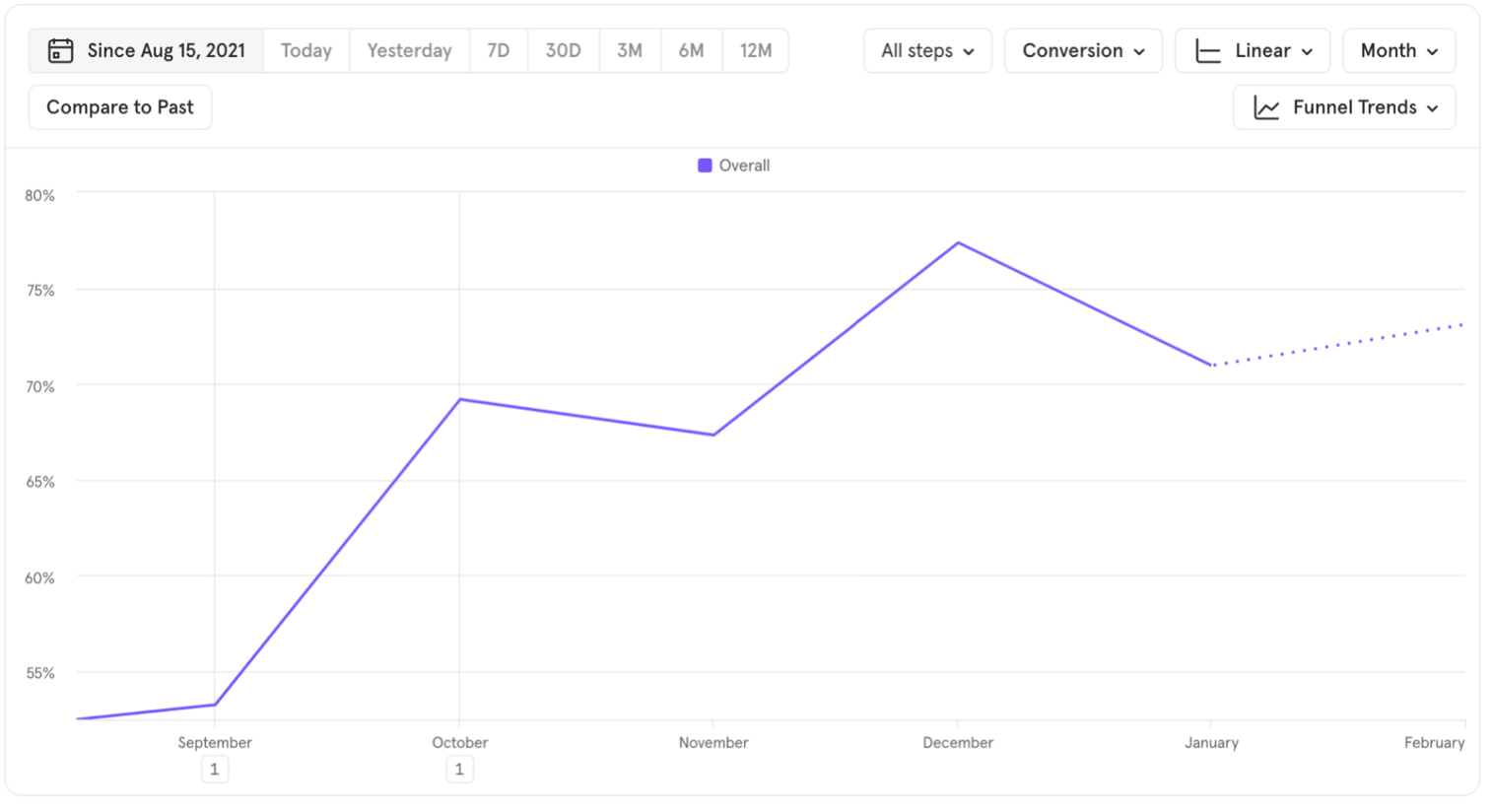
Task: Select the Today date range tab
Action: click(x=306, y=51)
